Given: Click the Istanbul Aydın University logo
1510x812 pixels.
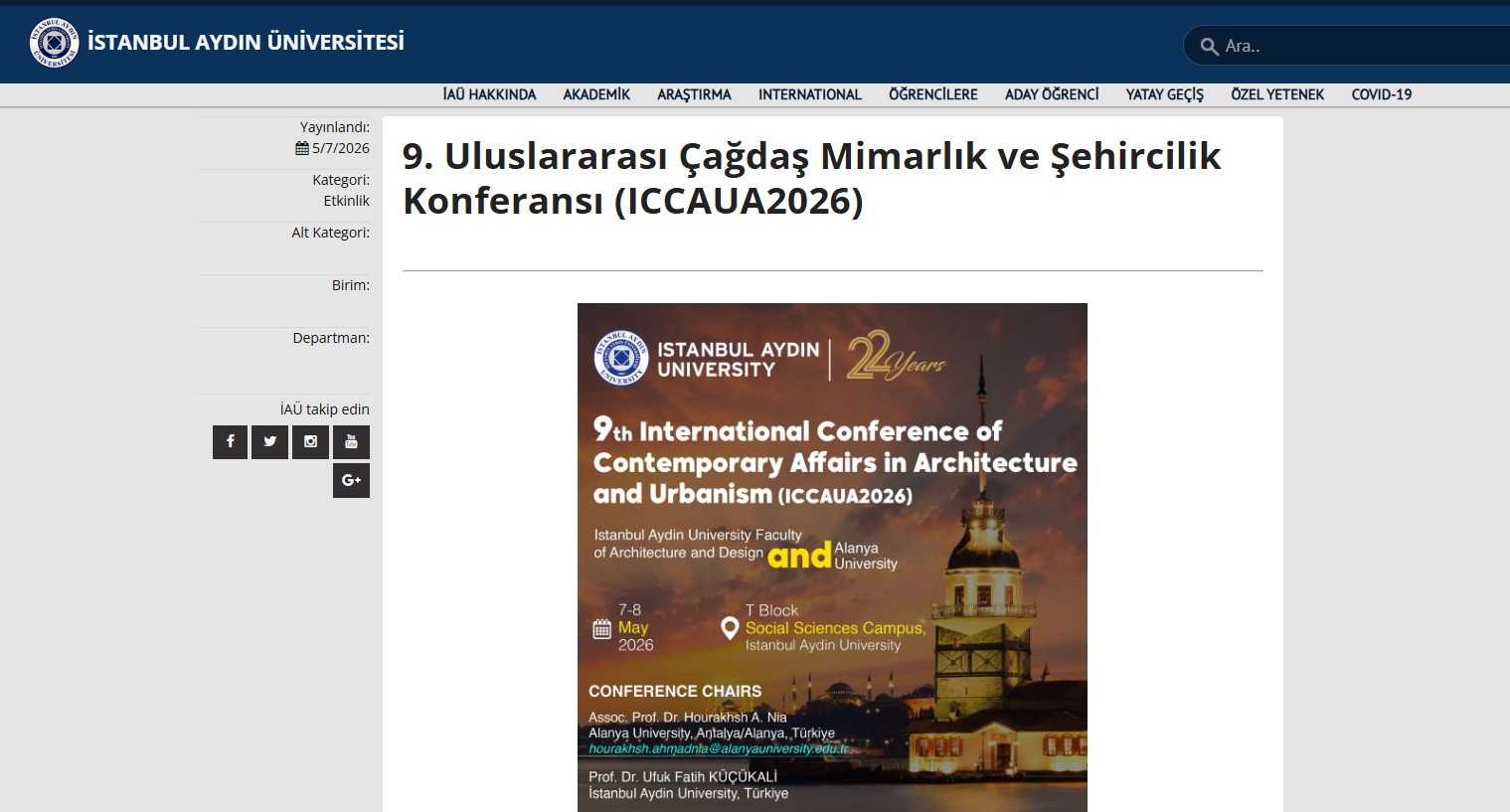Looking at the screenshot, I should 54,43.
